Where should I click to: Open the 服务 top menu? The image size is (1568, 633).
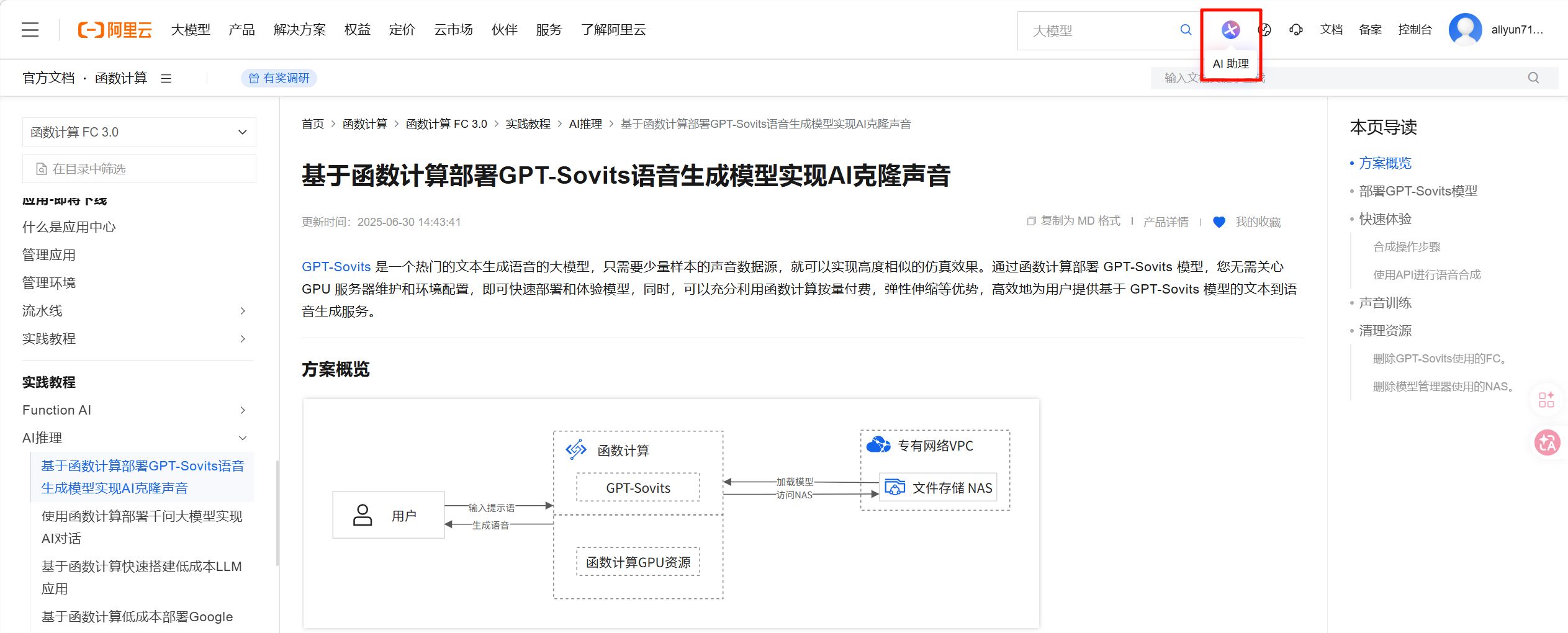(x=549, y=30)
